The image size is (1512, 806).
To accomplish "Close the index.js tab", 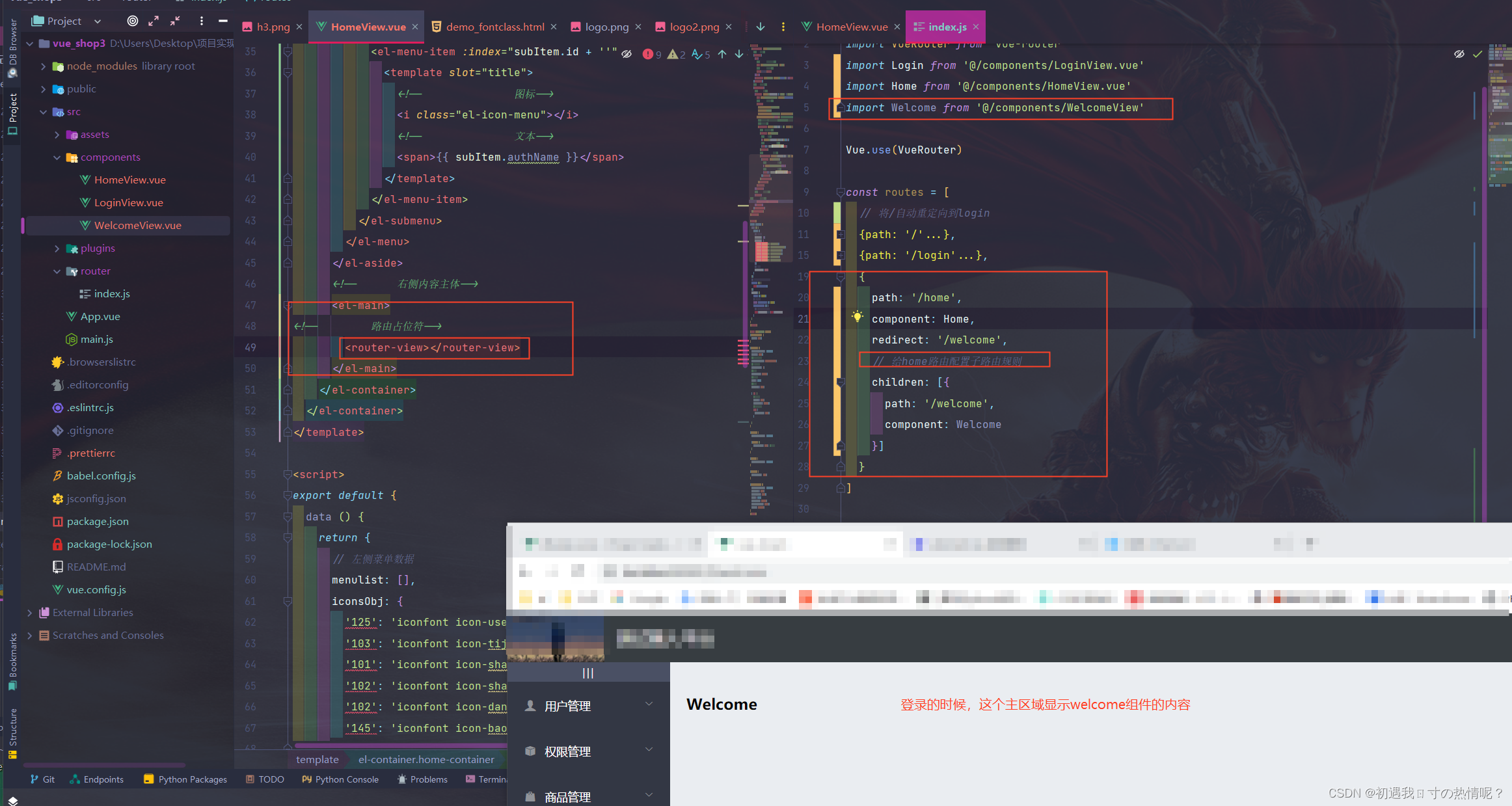I will point(976,27).
